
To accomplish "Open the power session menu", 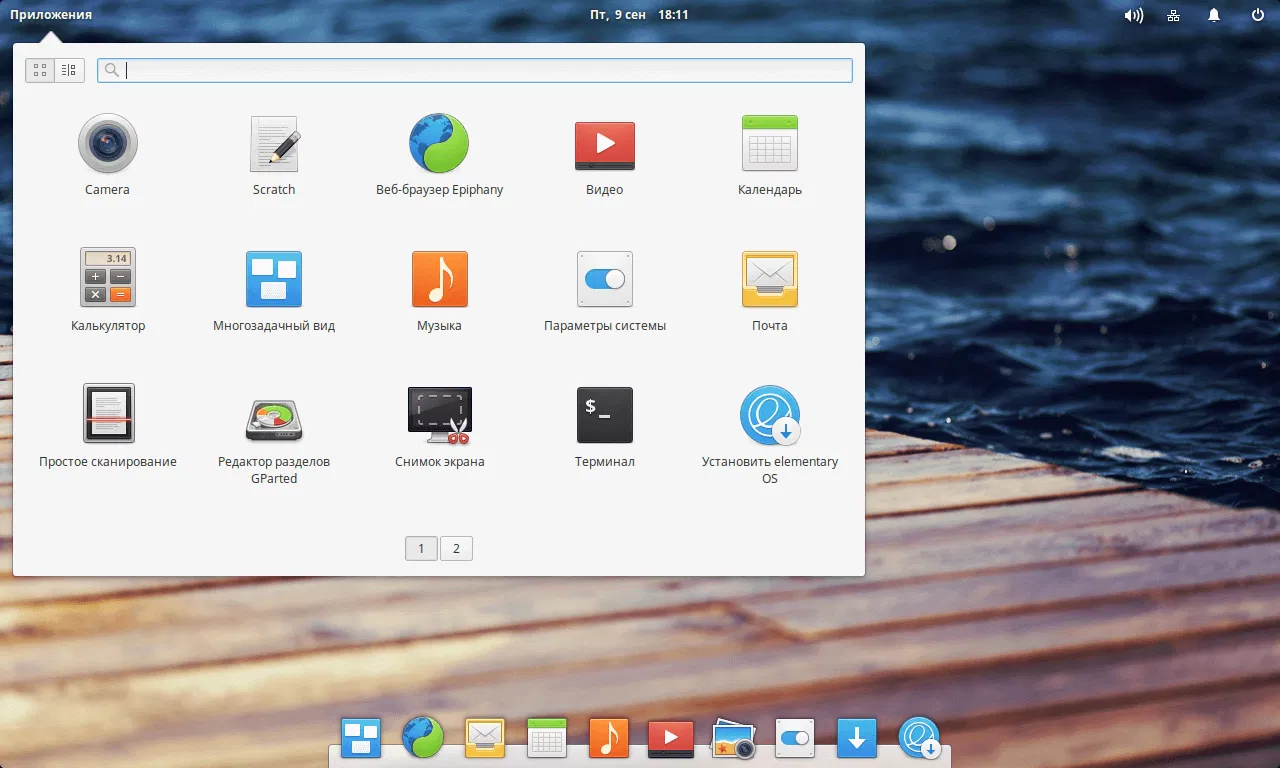I will click(x=1255, y=15).
